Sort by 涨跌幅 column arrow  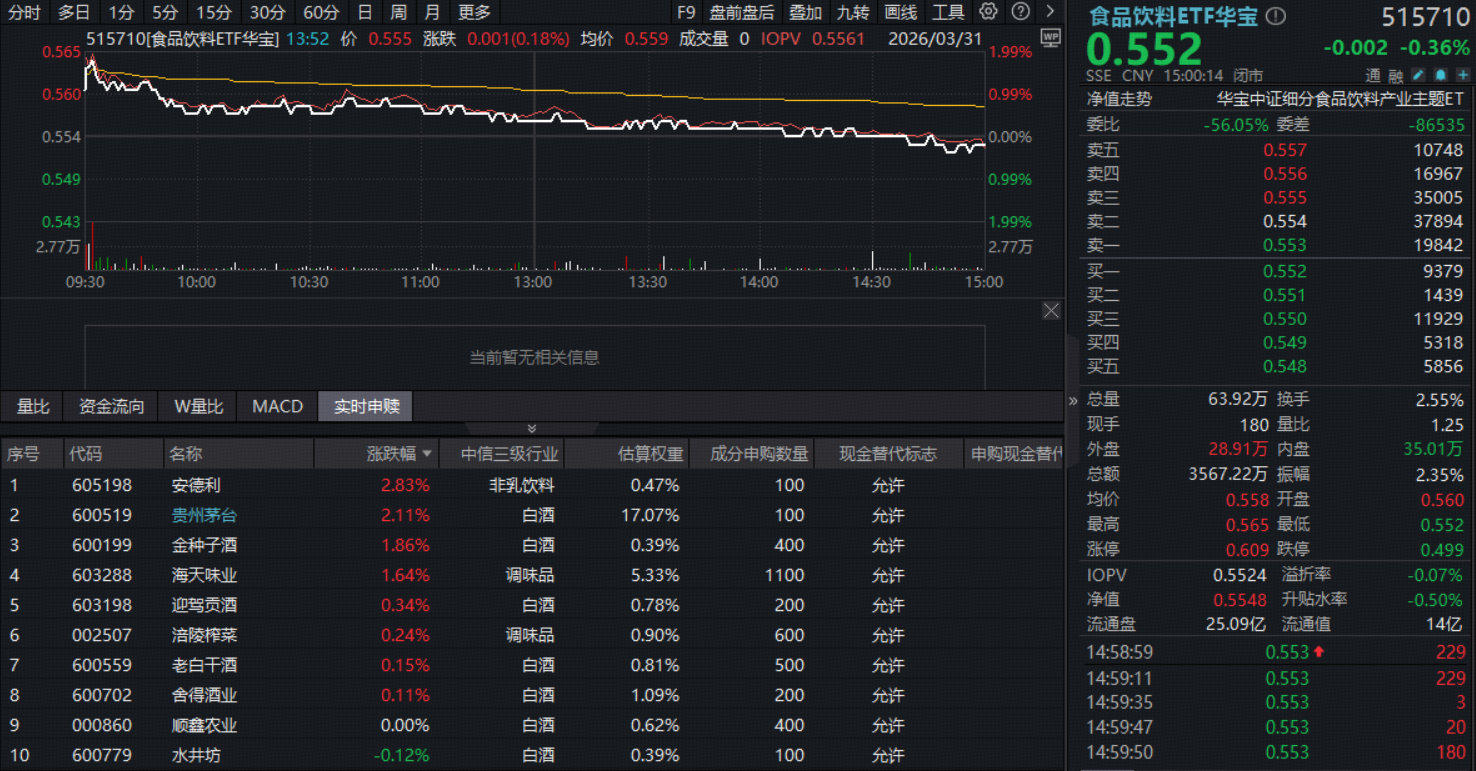427,454
